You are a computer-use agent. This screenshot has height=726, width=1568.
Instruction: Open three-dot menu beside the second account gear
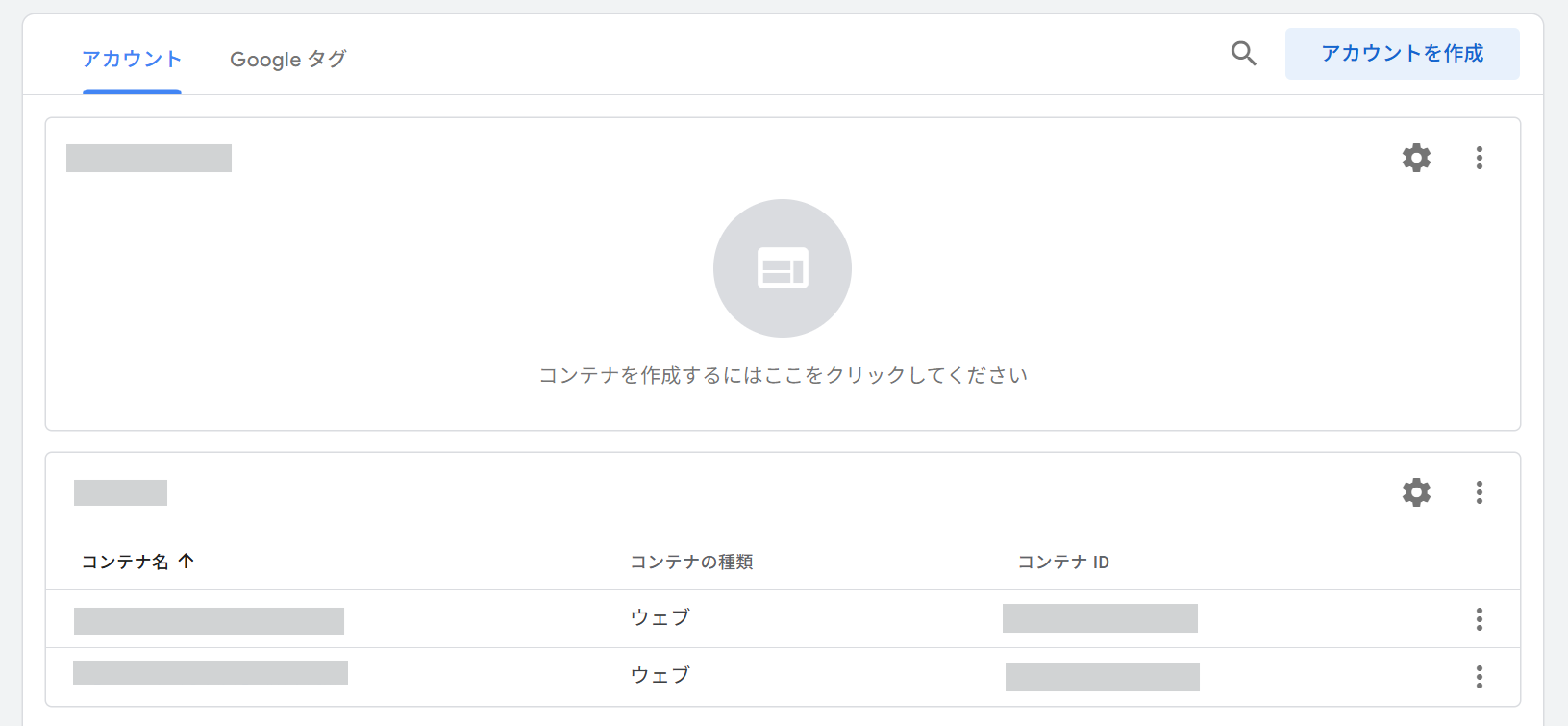point(1479,492)
